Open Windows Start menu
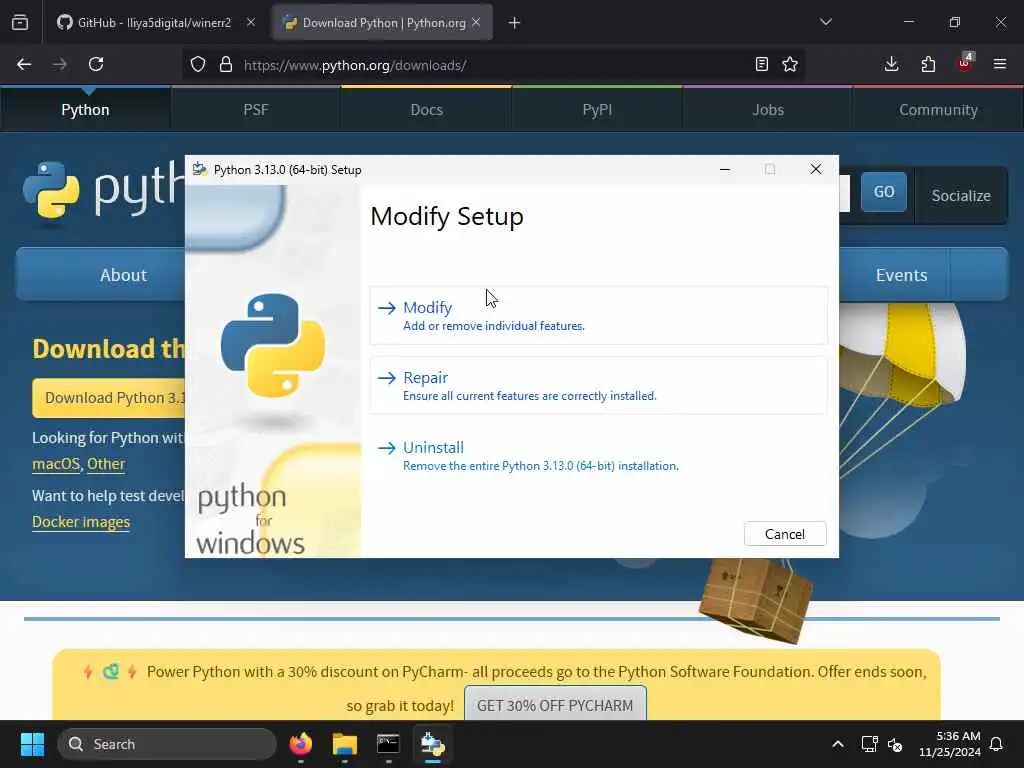The image size is (1024, 768). [32, 744]
